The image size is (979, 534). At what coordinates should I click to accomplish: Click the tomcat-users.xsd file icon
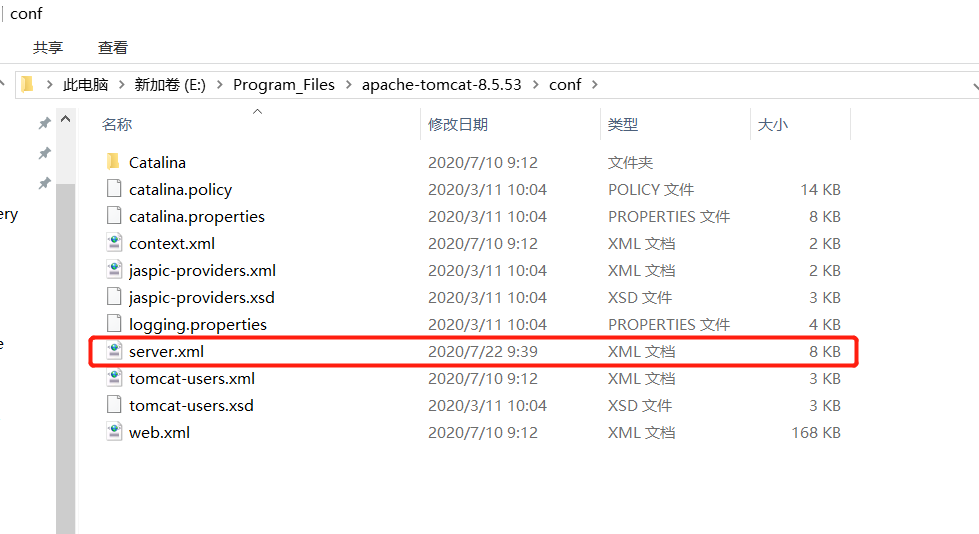click(114, 405)
